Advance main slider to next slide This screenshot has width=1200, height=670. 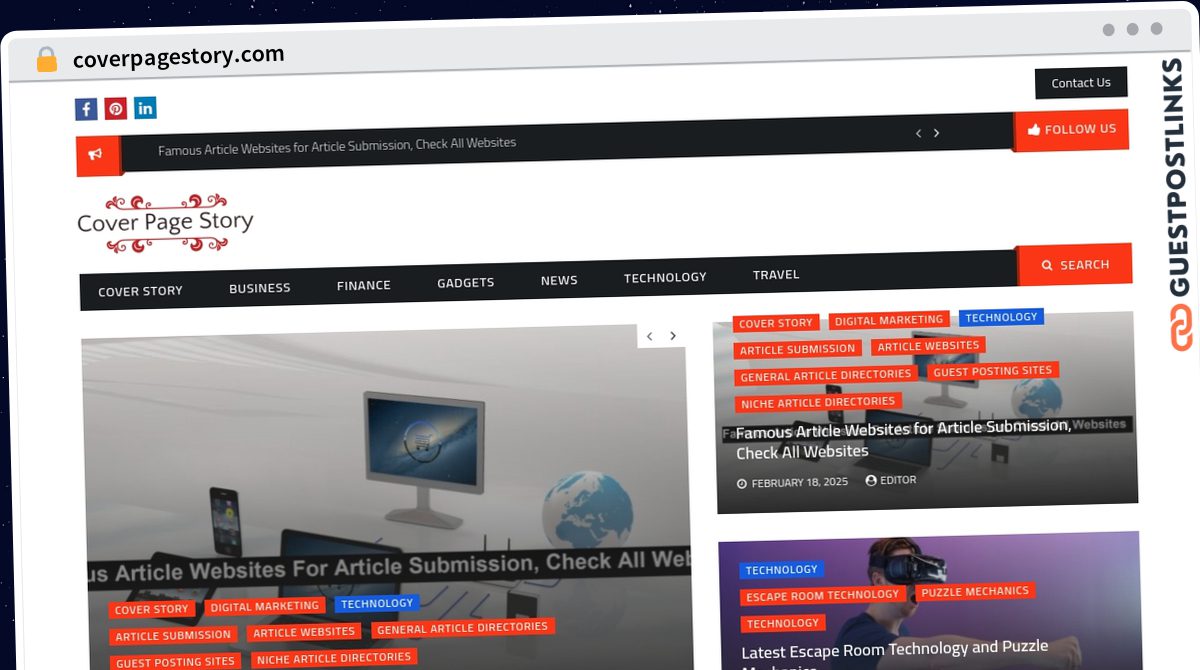tap(673, 336)
